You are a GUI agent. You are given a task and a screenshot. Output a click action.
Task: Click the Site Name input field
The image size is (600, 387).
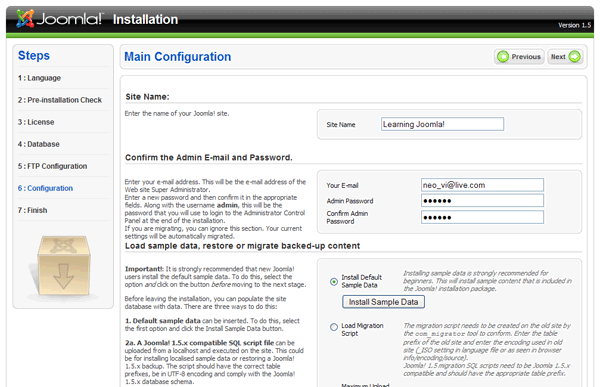click(x=442, y=124)
